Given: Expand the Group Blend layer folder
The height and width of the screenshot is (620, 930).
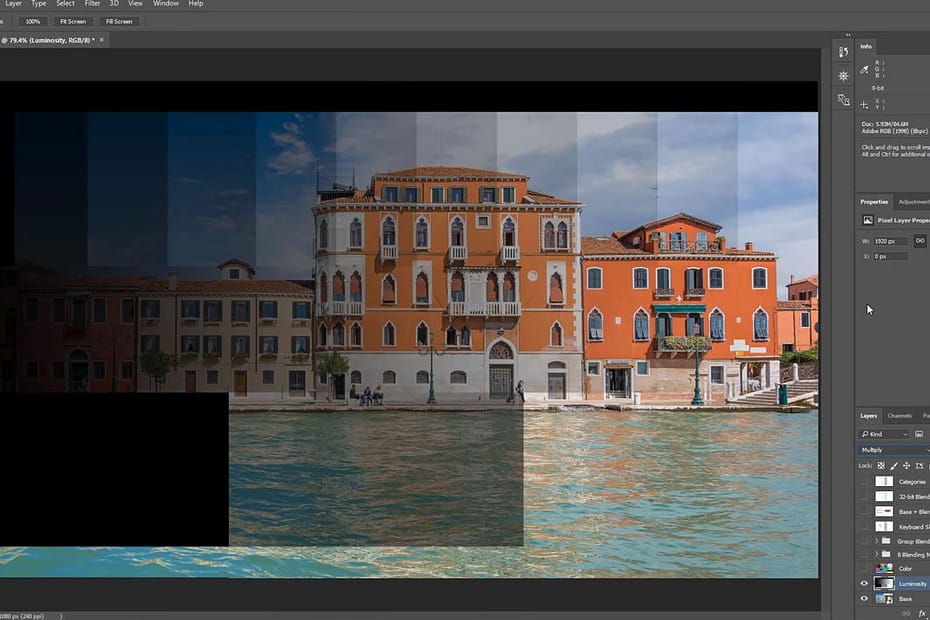Looking at the screenshot, I should pos(876,541).
